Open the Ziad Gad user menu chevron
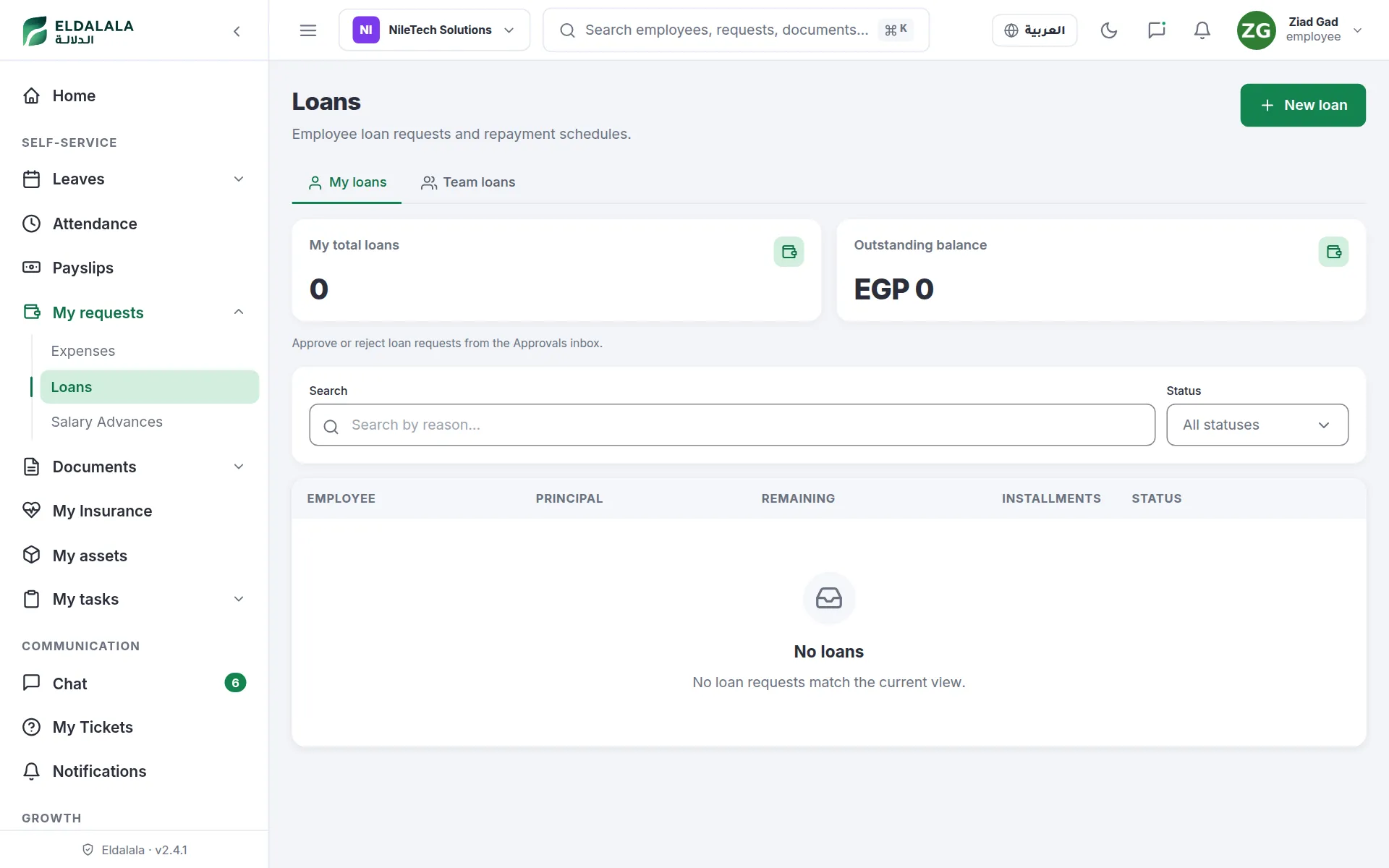 1357,30
